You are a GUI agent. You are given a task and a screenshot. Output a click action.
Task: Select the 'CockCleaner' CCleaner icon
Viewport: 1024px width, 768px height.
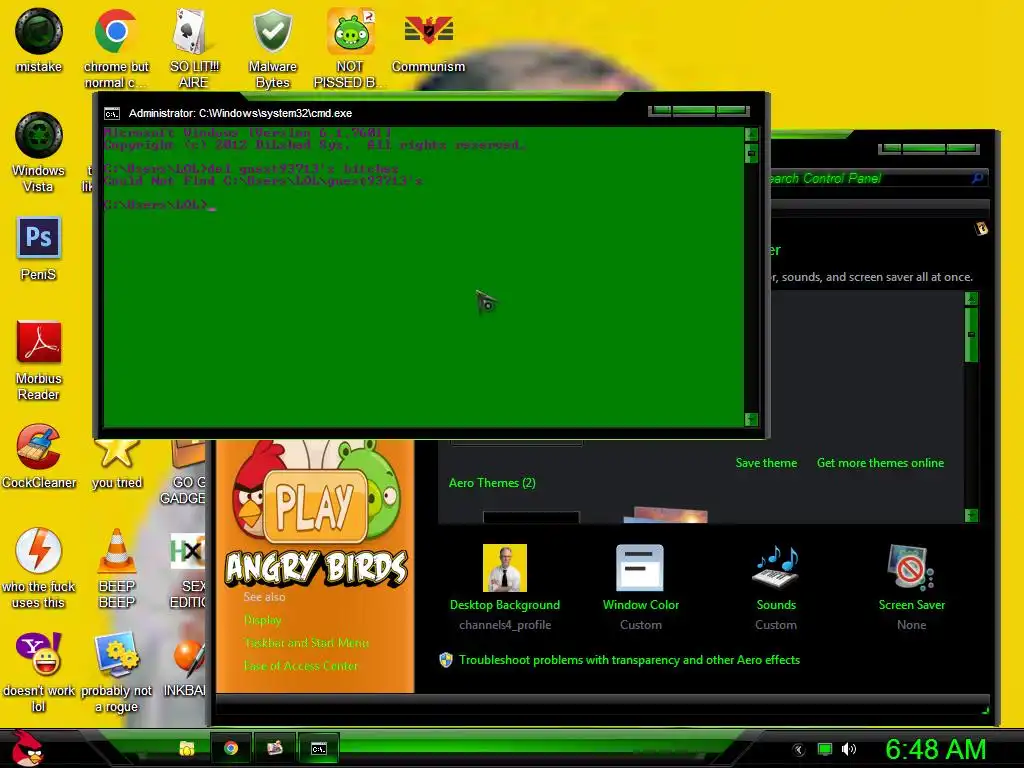click(x=39, y=456)
